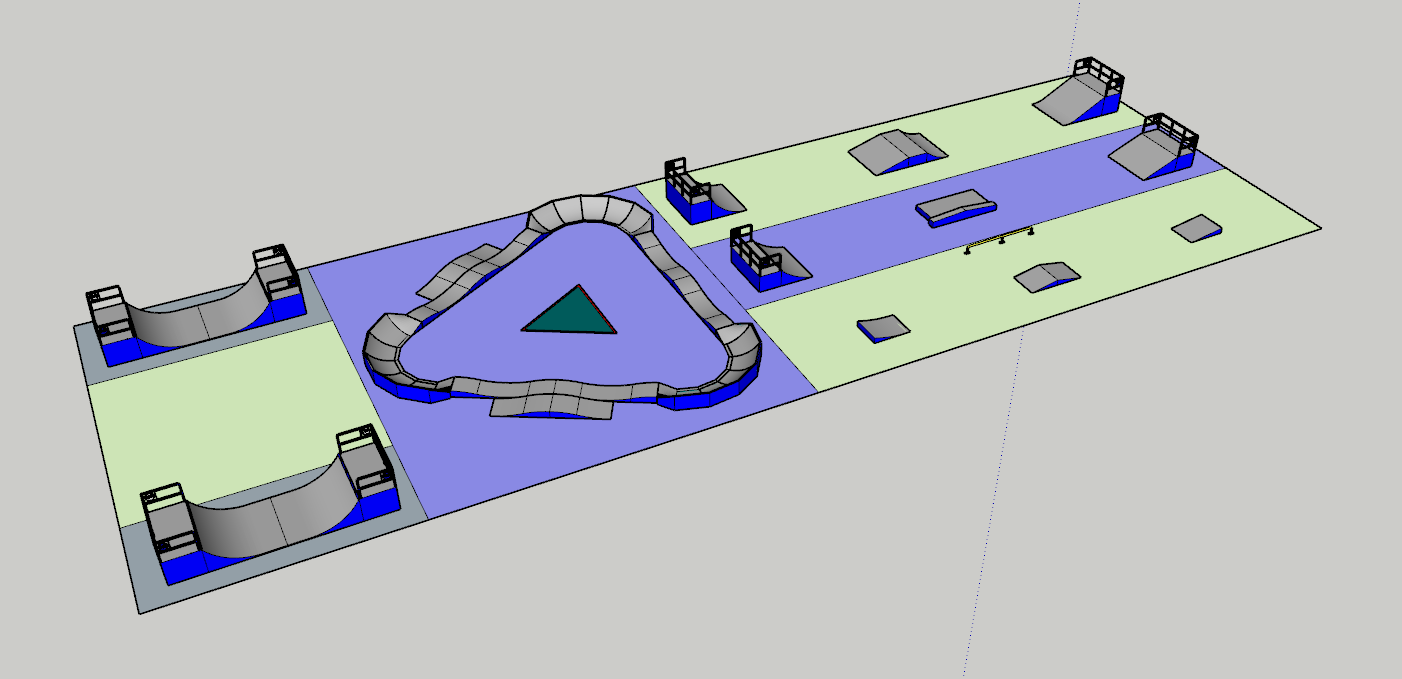Select the long flat box on the blue lane

(956, 206)
